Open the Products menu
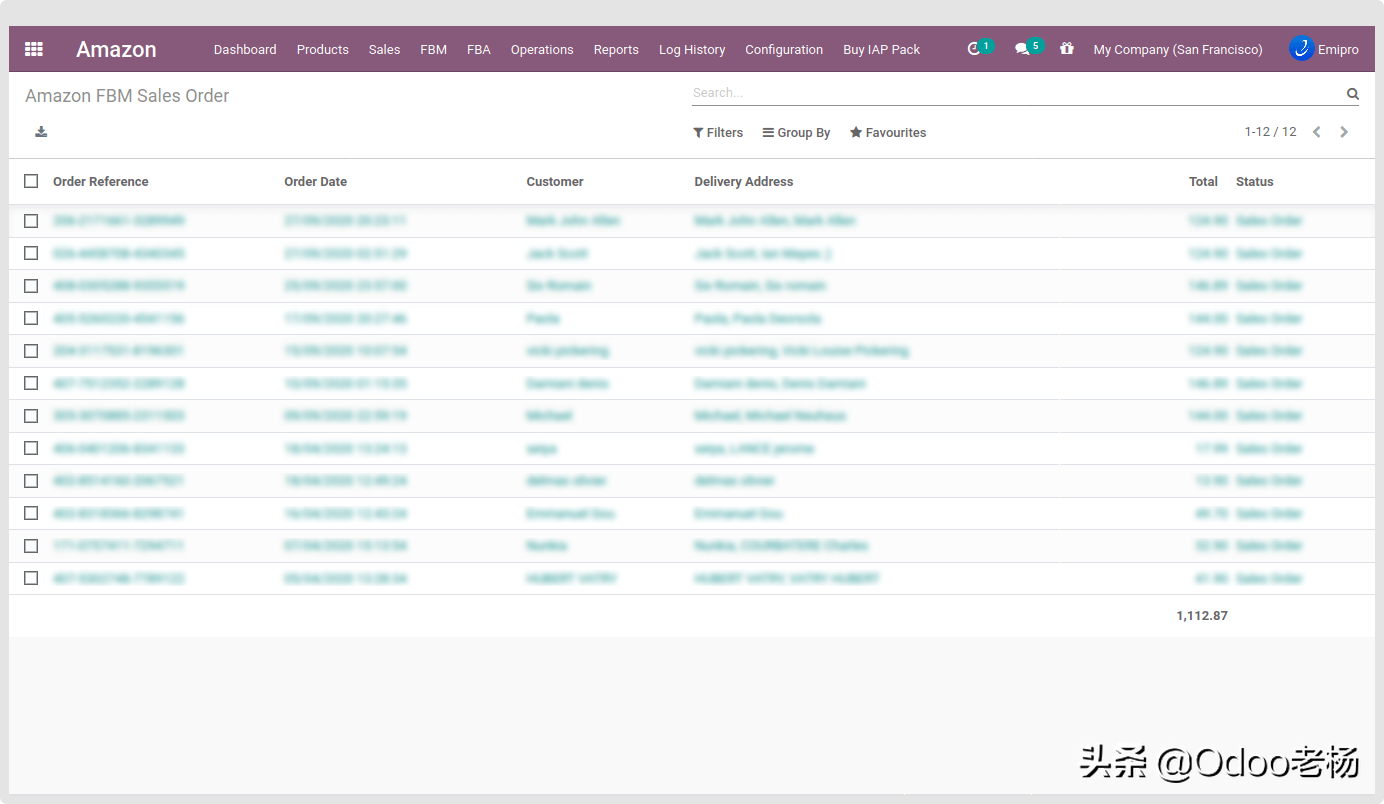1384x804 pixels. pyautogui.click(x=323, y=49)
